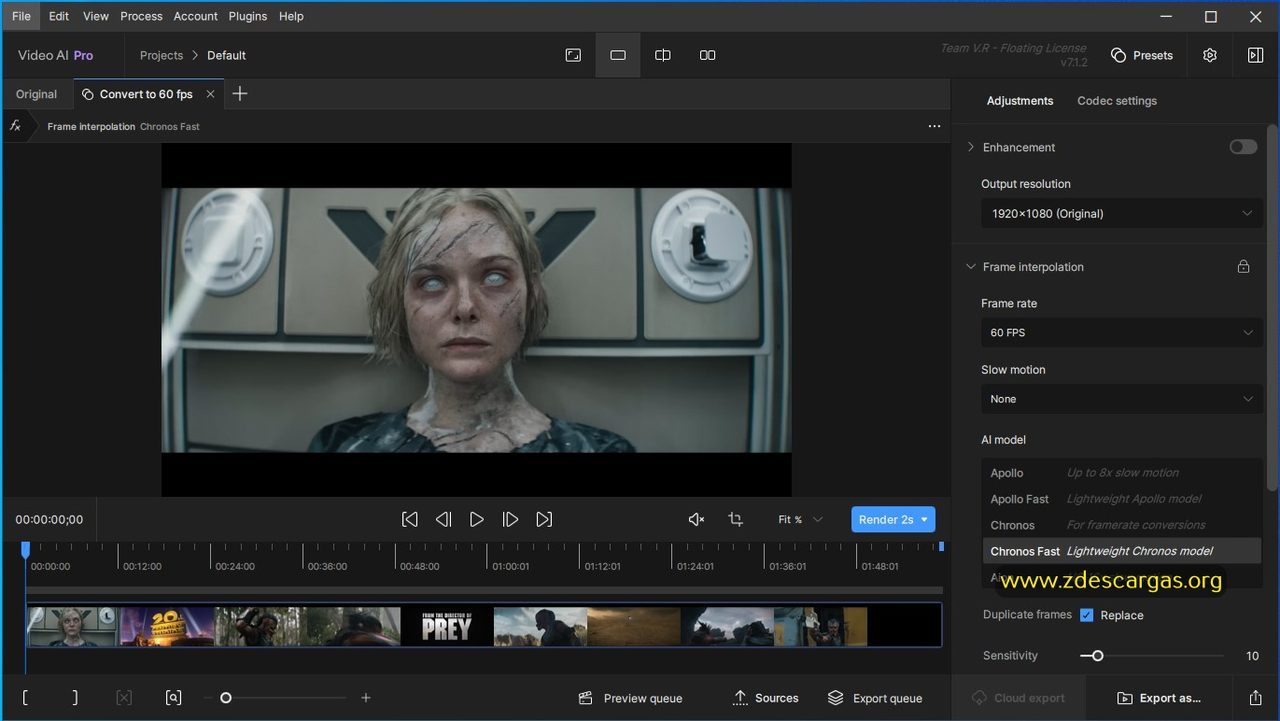Screen dimensions: 1280x721
Task: Click the 20th Century logo timeline thumbnail
Action: pos(166,626)
